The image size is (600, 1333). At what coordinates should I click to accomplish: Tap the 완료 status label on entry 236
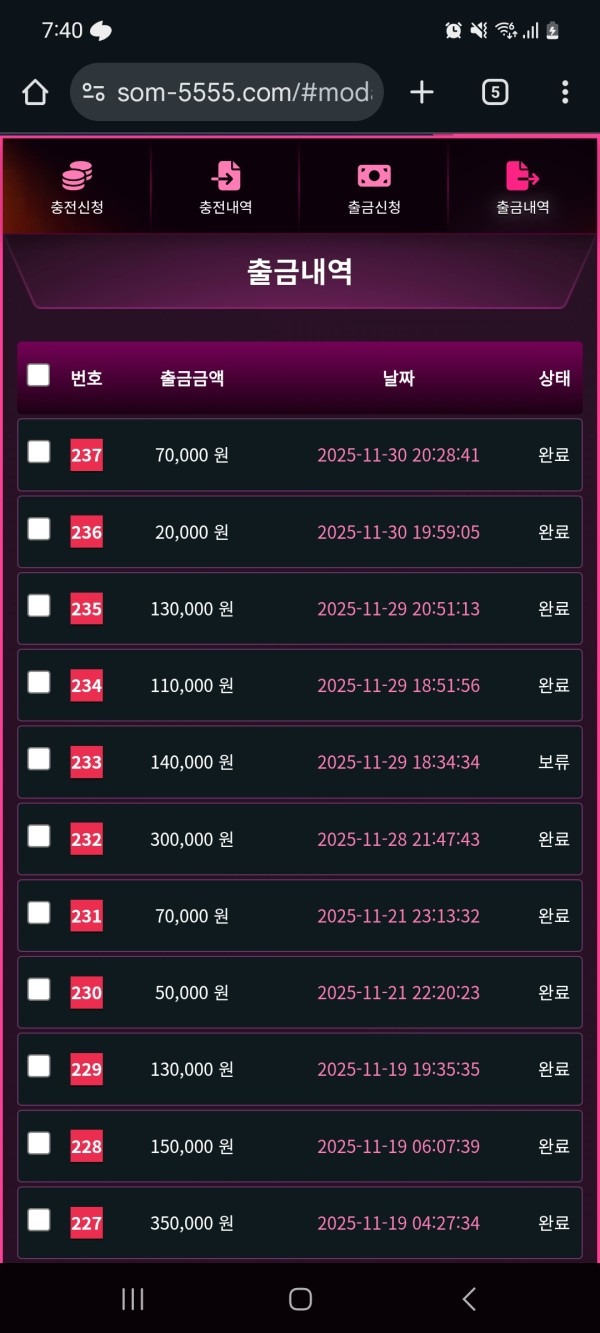point(553,532)
